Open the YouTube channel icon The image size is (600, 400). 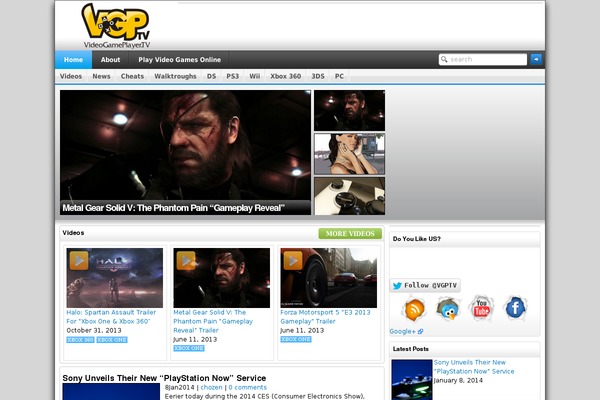[481, 308]
